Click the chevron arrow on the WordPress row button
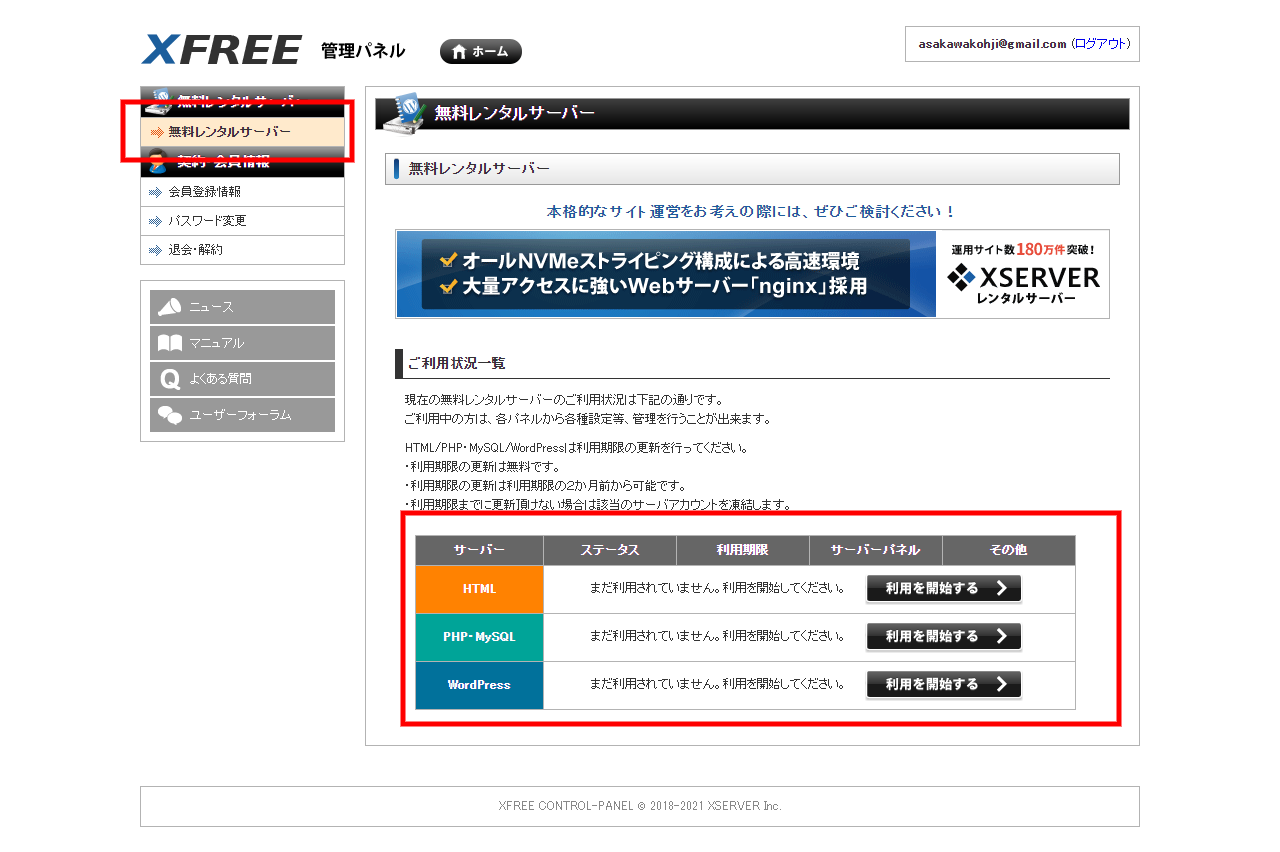The height and width of the screenshot is (852, 1280). click(1001, 684)
